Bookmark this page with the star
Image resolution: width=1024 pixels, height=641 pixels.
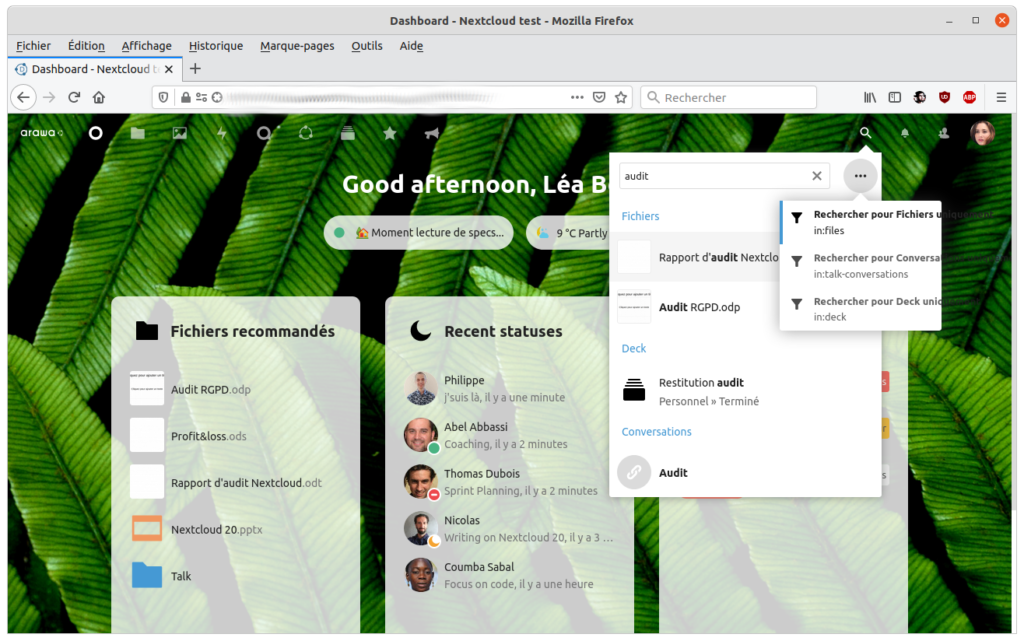point(620,97)
